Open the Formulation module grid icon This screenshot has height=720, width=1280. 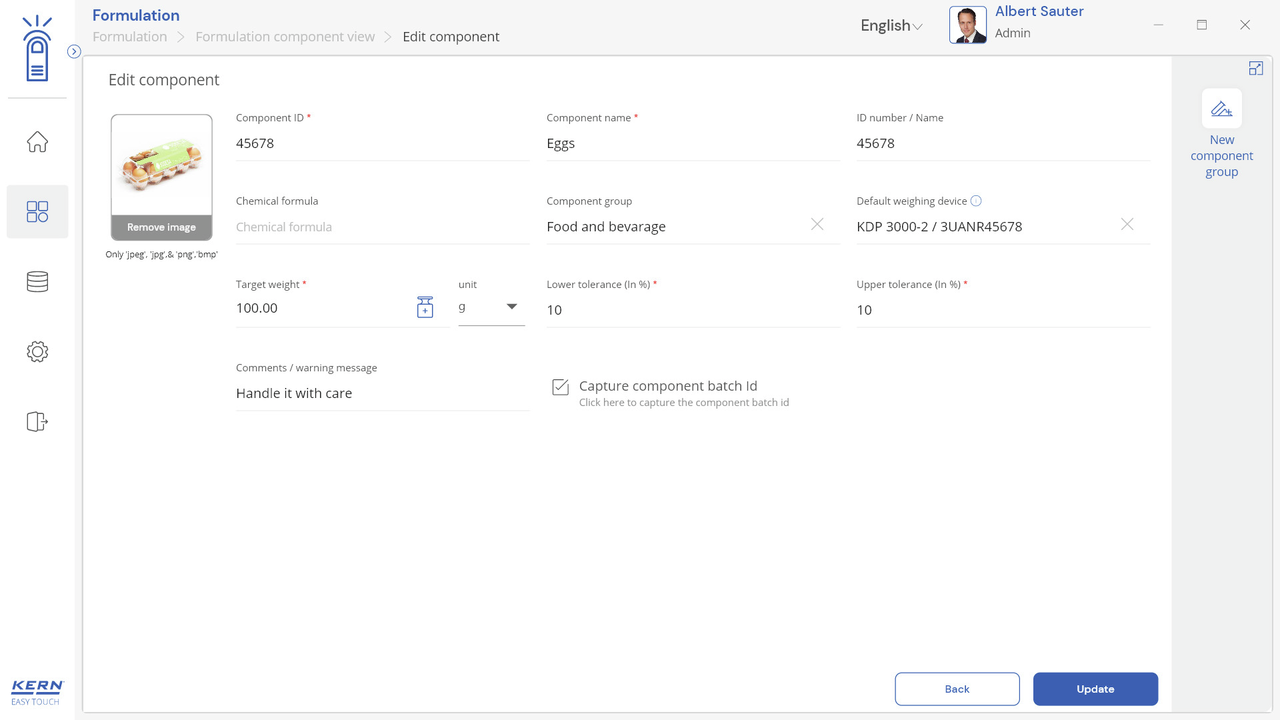pyautogui.click(x=37, y=212)
